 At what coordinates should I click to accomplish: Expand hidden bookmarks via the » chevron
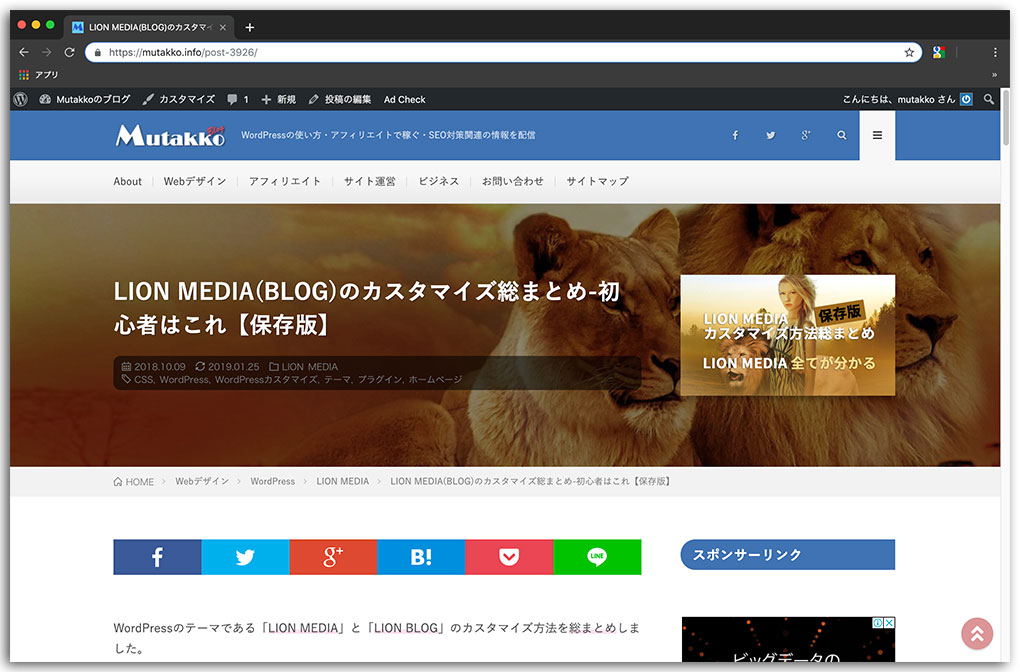tap(994, 74)
